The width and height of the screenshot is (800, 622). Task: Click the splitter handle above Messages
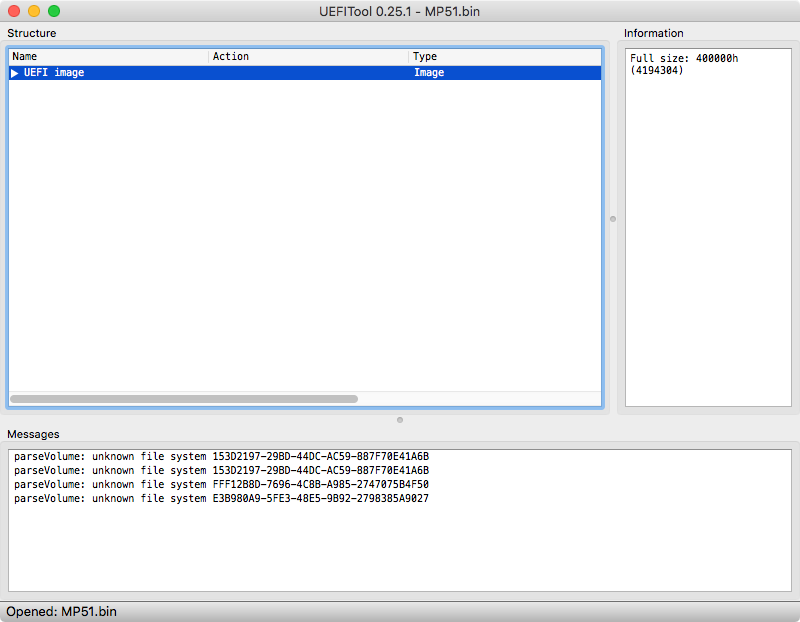400,420
